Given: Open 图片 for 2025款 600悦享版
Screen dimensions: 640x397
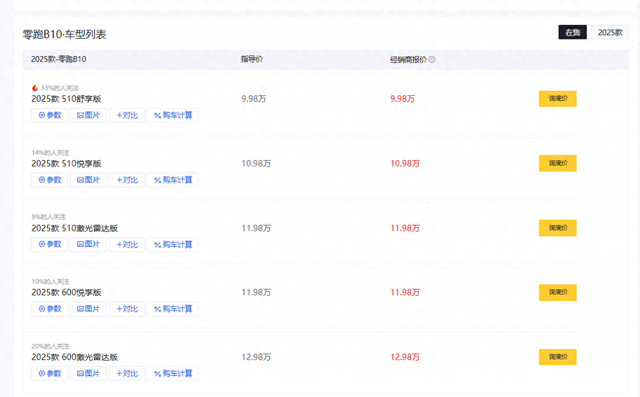Looking at the screenshot, I should [88, 309].
